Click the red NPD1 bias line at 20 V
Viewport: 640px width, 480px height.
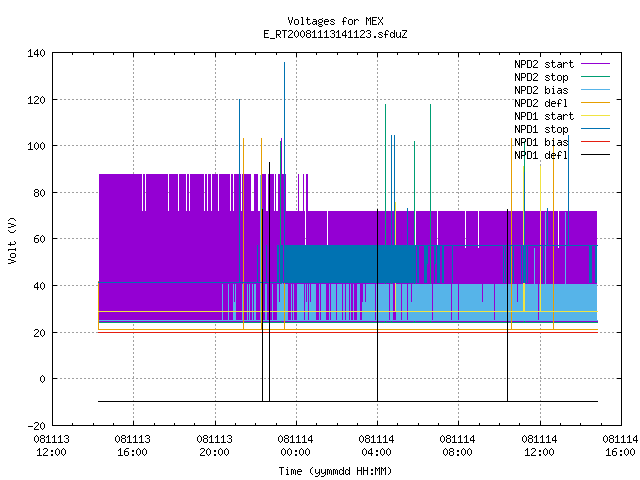[x=348, y=333]
